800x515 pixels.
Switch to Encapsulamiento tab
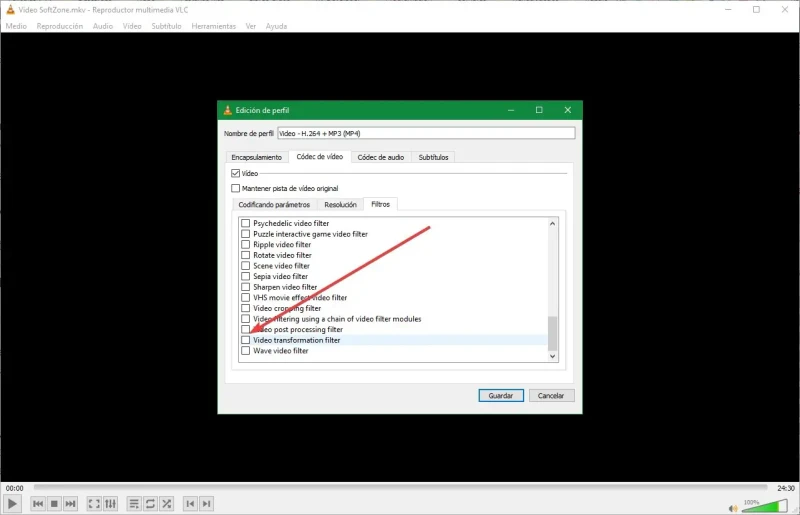(x=257, y=157)
